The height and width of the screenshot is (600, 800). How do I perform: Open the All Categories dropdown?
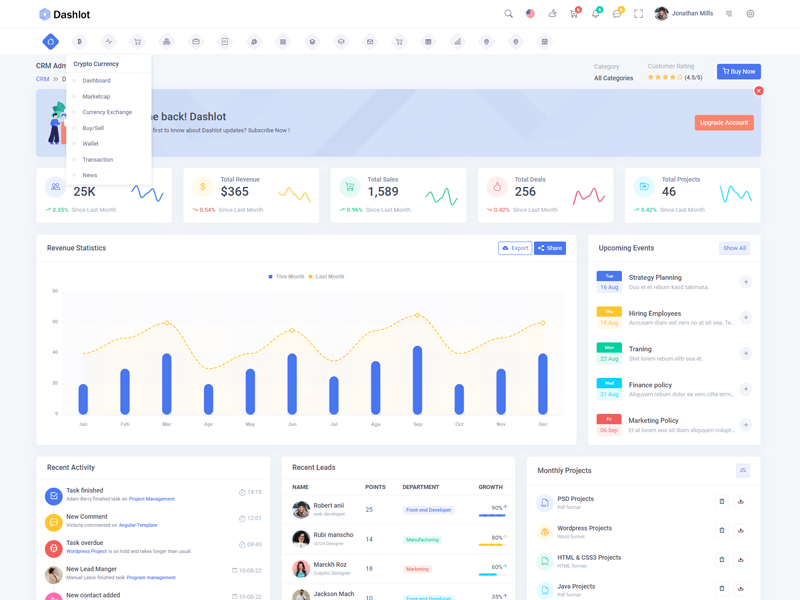[613, 78]
